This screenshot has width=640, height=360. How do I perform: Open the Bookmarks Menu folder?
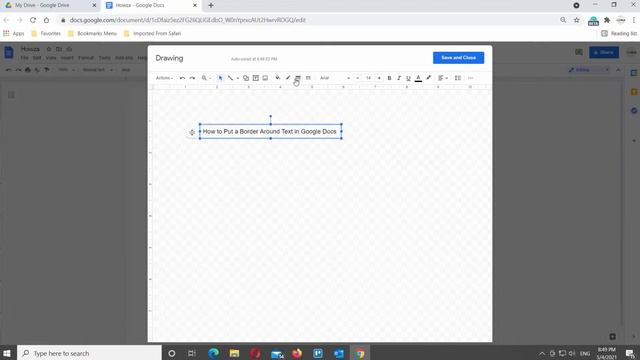[92, 33]
